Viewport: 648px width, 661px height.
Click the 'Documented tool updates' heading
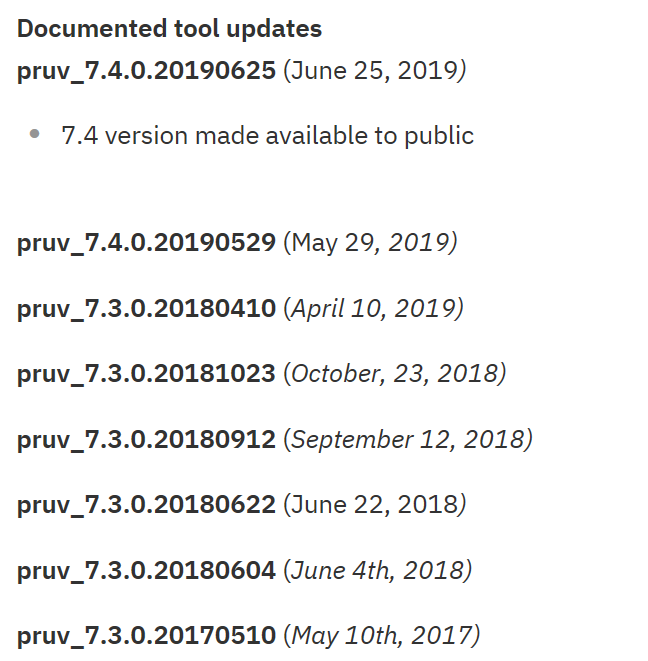point(169,29)
